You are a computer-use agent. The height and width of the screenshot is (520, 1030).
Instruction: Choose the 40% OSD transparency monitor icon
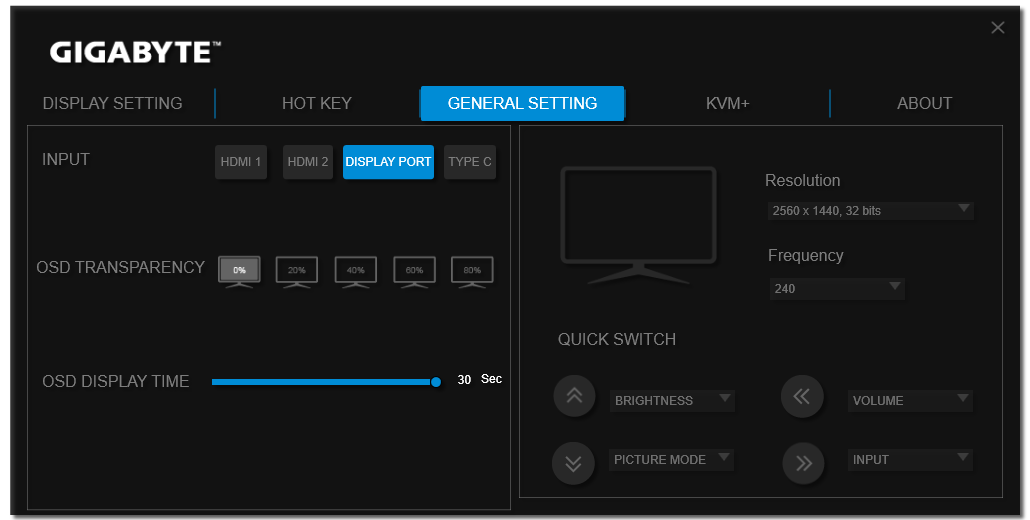pyautogui.click(x=355, y=272)
